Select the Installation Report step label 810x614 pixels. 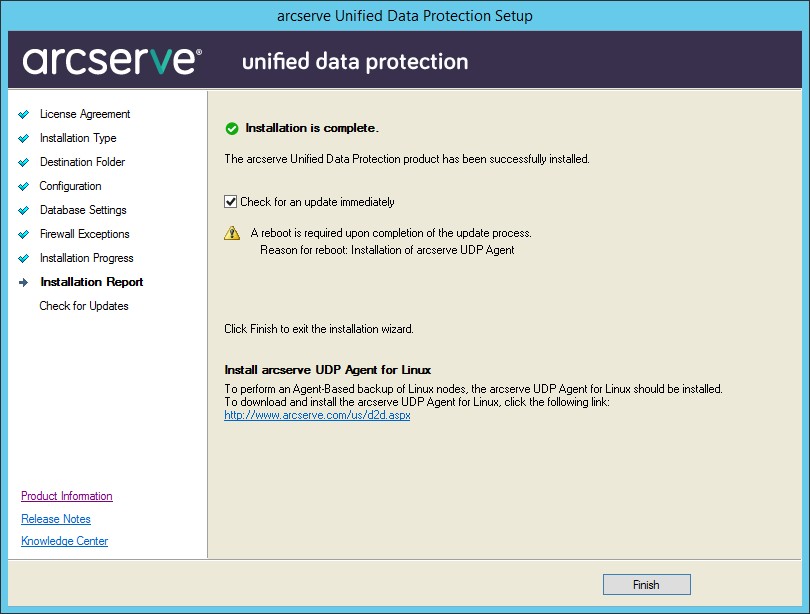(x=92, y=282)
